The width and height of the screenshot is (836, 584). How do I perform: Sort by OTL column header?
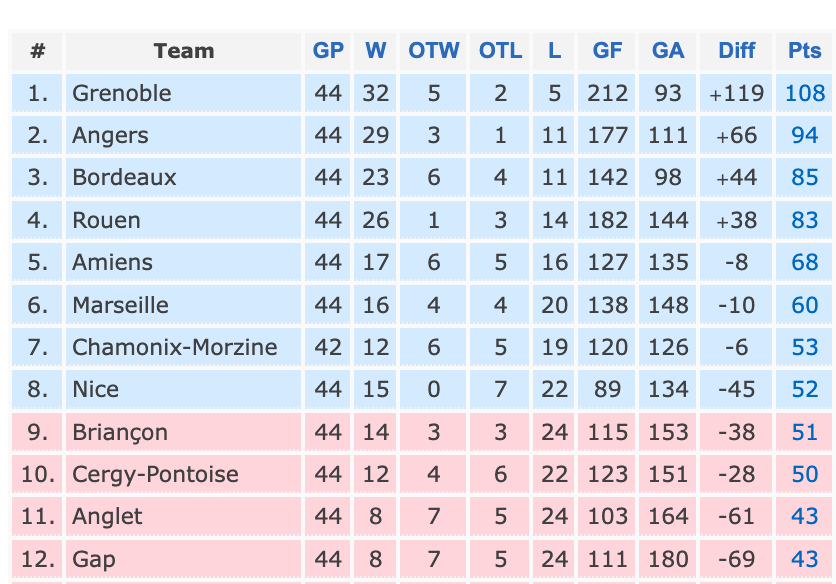coord(500,51)
